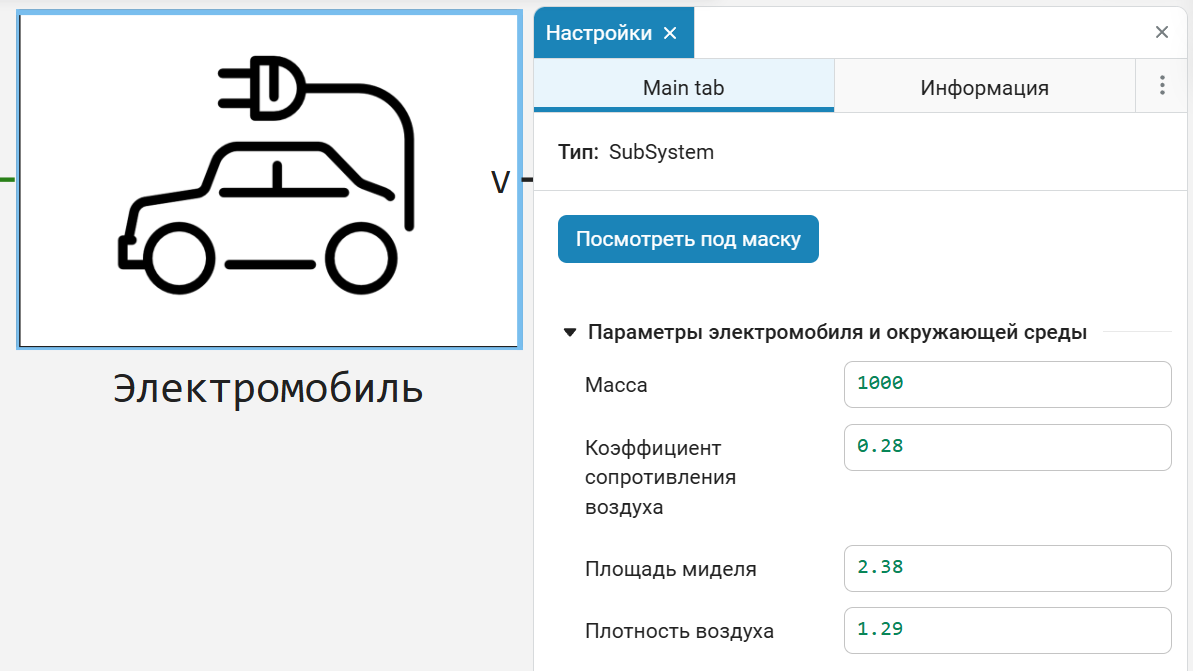Open the three-dot overflow menu
Image resolution: width=1193 pixels, height=671 pixels.
tap(1161, 86)
